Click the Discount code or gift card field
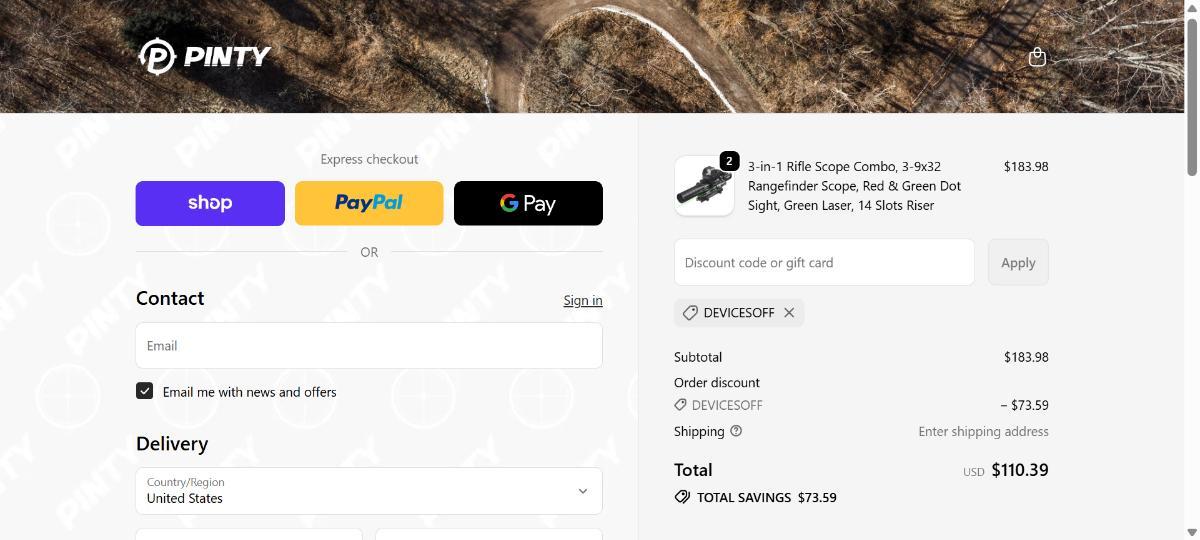 (x=824, y=262)
